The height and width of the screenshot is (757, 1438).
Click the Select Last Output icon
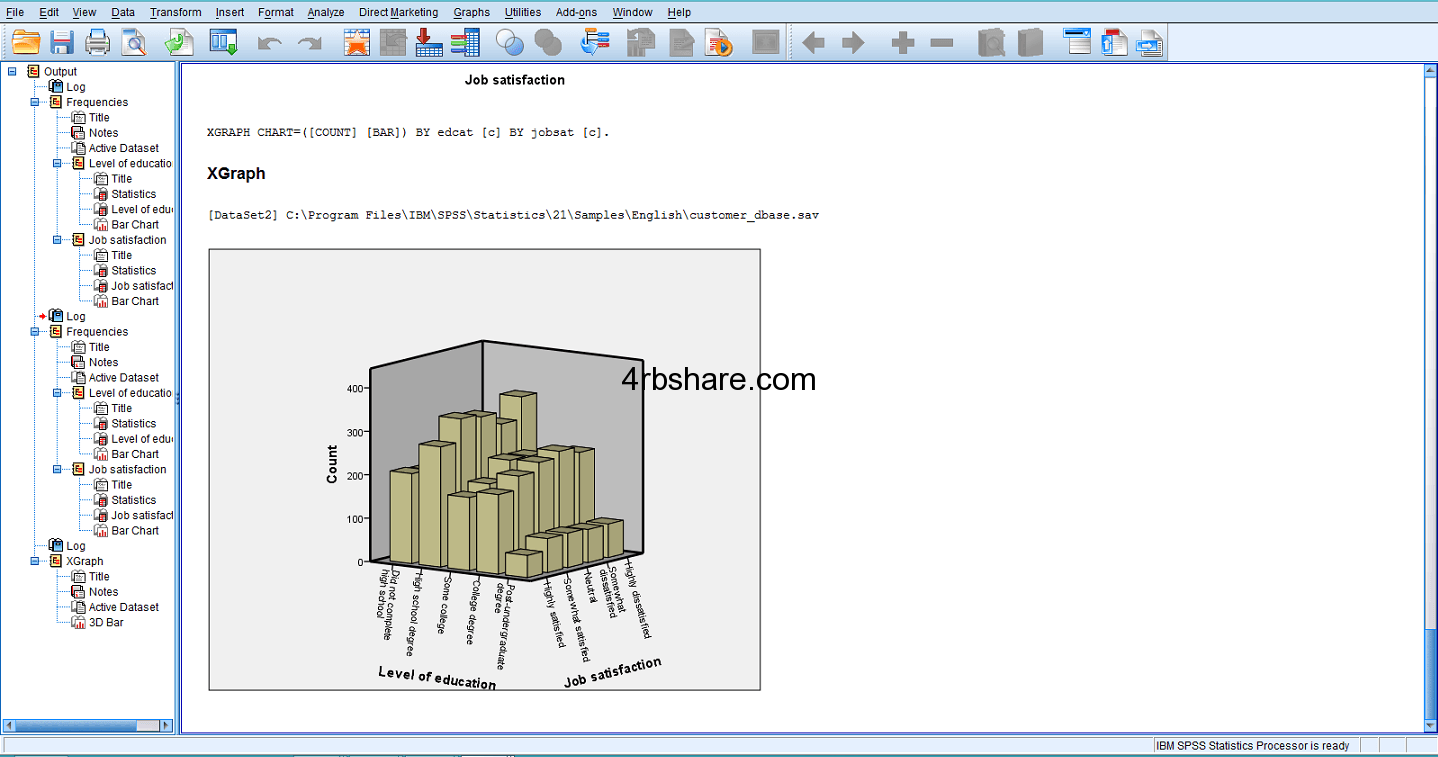pyautogui.click(x=595, y=42)
